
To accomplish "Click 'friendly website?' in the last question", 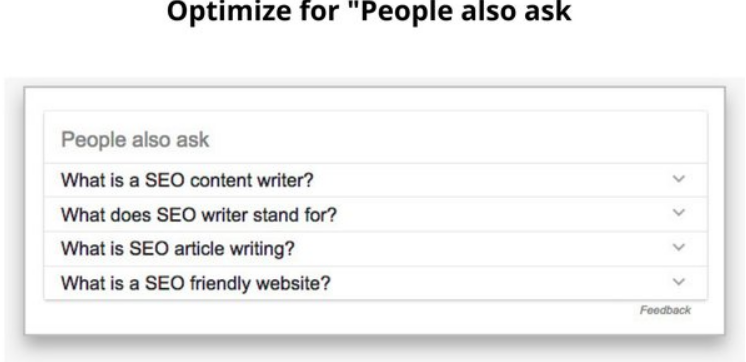I will [260, 284].
